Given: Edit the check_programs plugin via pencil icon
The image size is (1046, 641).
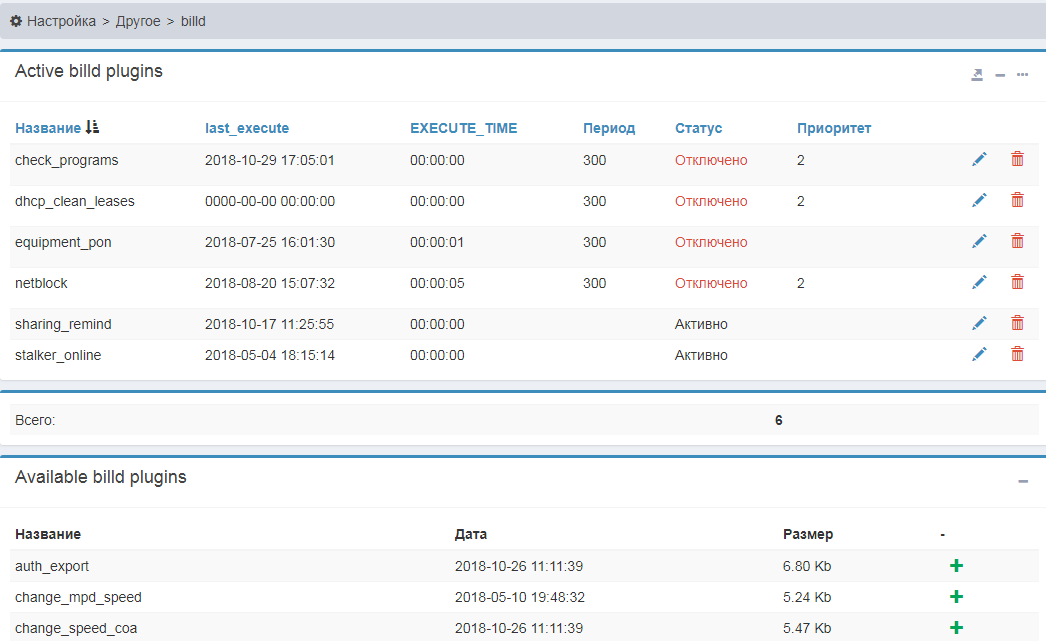Looking at the screenshot, I should pos(979,159).
